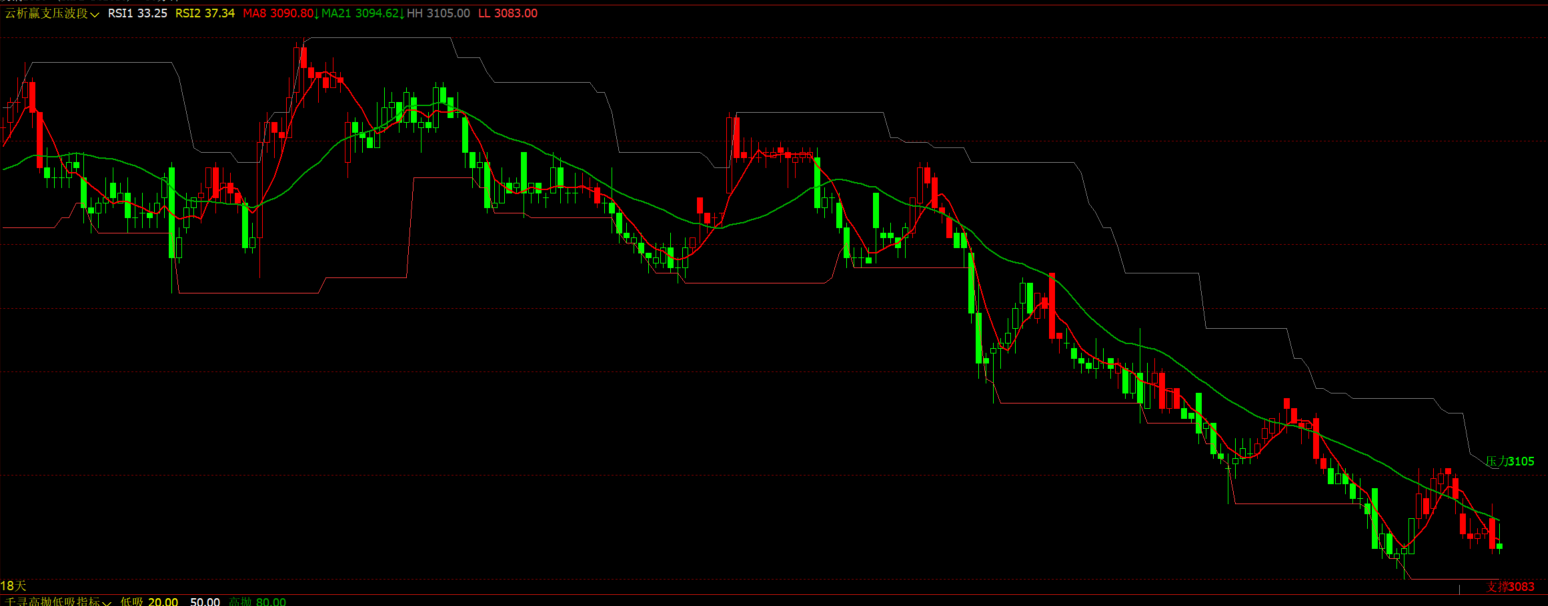Click the small white tick near 支撑3083
The image size is (1548, 606).
pos(1460,588)
